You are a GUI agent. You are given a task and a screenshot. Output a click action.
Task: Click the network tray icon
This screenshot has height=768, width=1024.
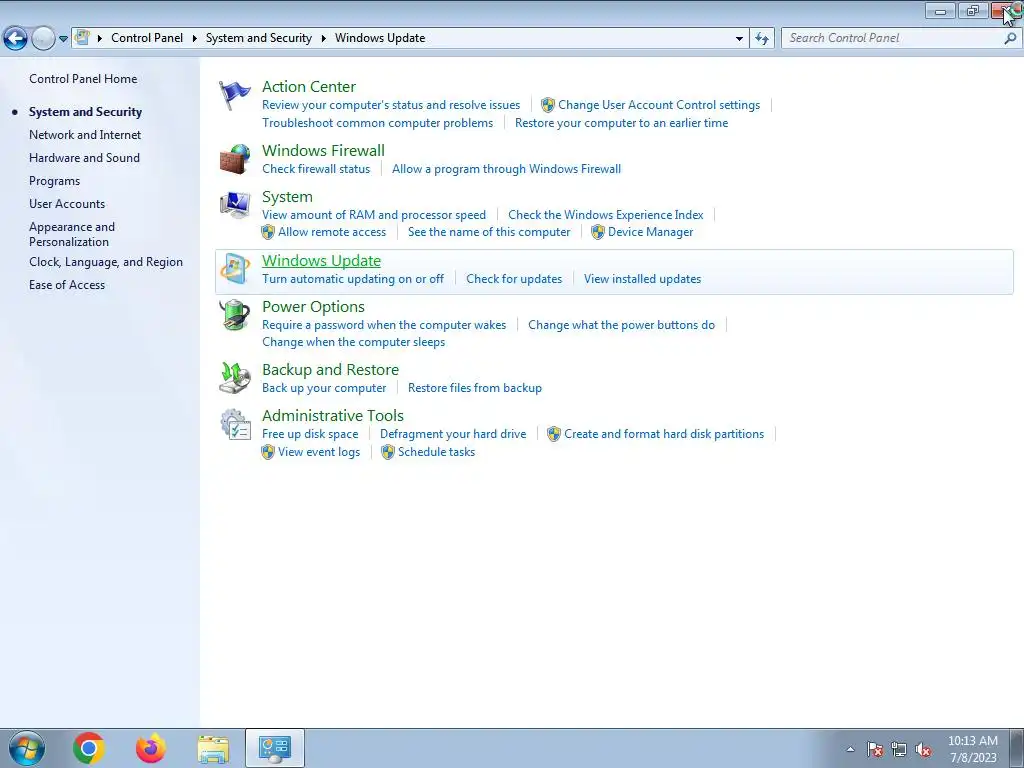pyautogui.click(x=899, y=749)
